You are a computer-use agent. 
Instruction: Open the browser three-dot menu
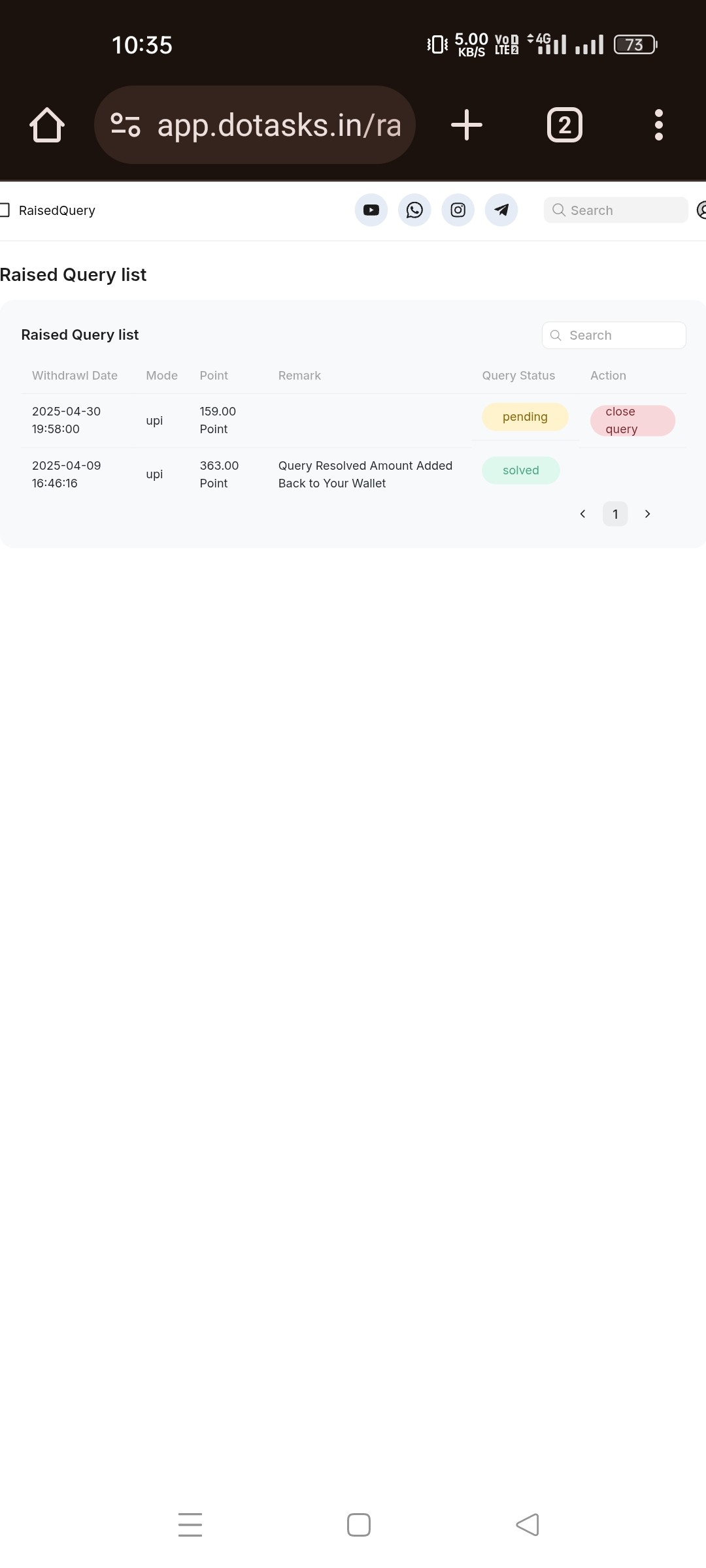pos(659,125)
